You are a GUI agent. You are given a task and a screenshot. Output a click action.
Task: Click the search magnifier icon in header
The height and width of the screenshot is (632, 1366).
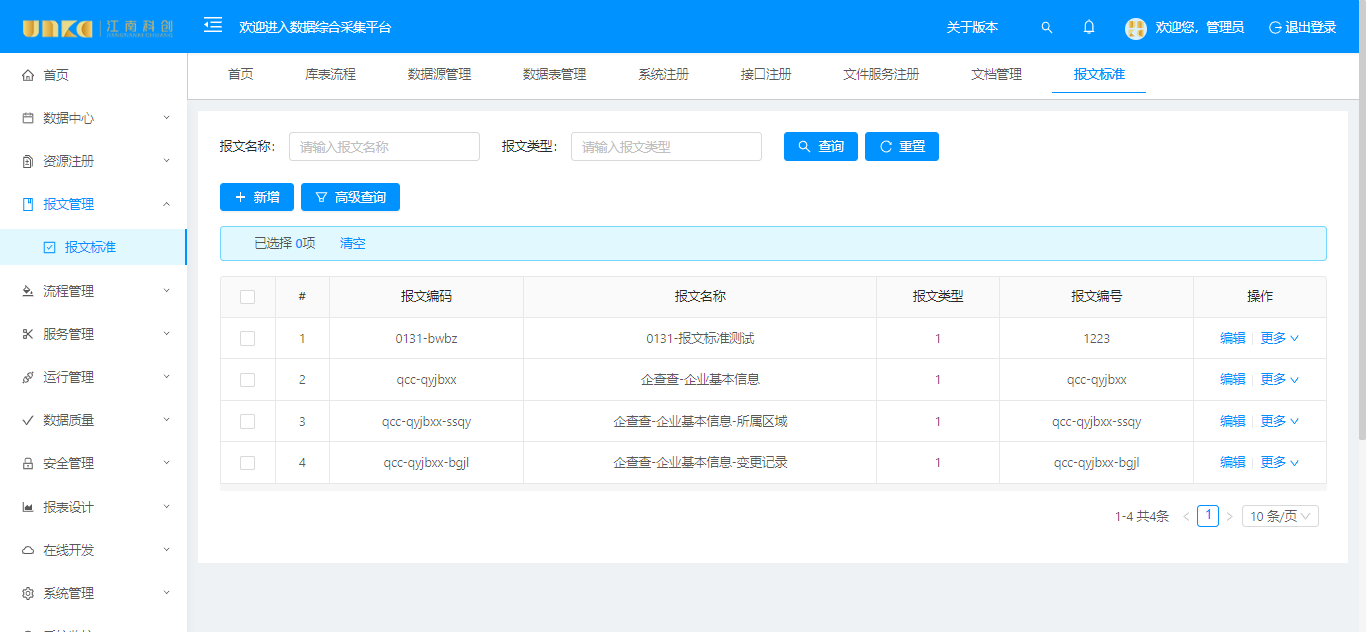[1047, 28]
